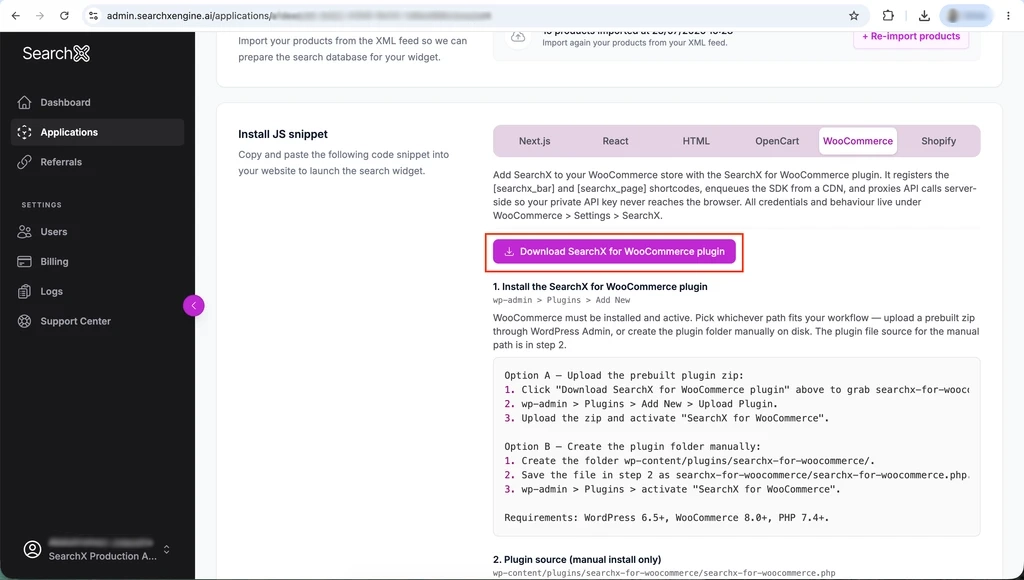Screen dimensions: 1024x580
Task: Click the Applications sidebar icon
Action: pyautogui.click(x=24, y=132)
